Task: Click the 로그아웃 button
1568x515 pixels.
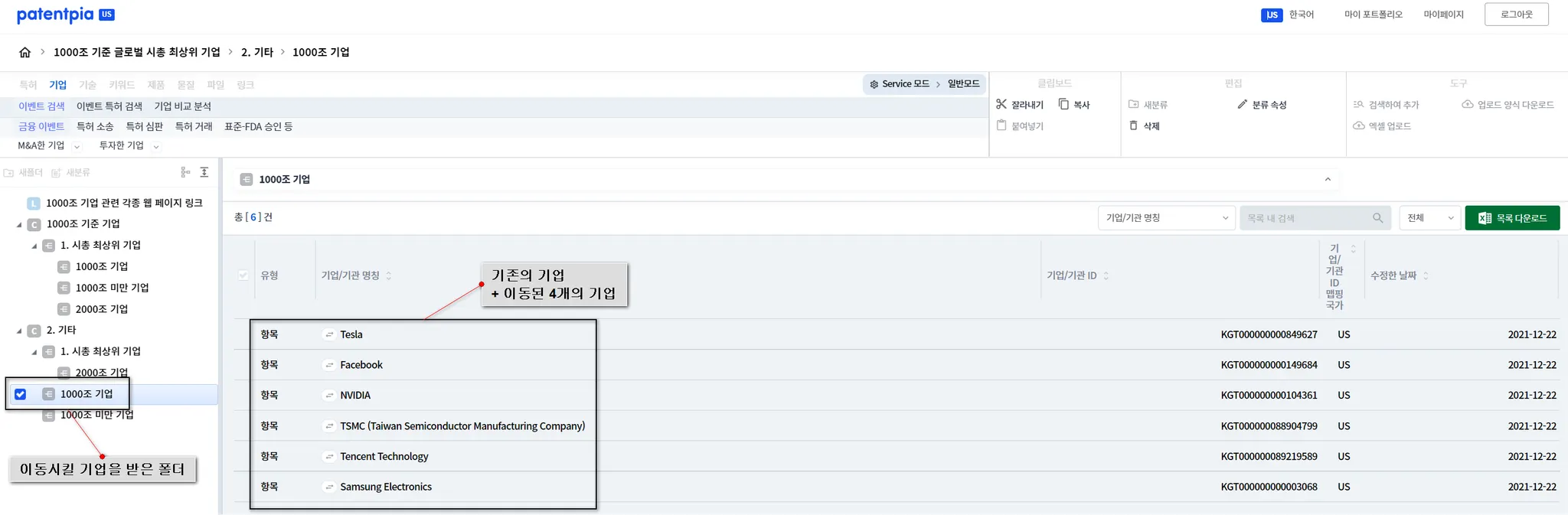Action: tap(1516, 15)
